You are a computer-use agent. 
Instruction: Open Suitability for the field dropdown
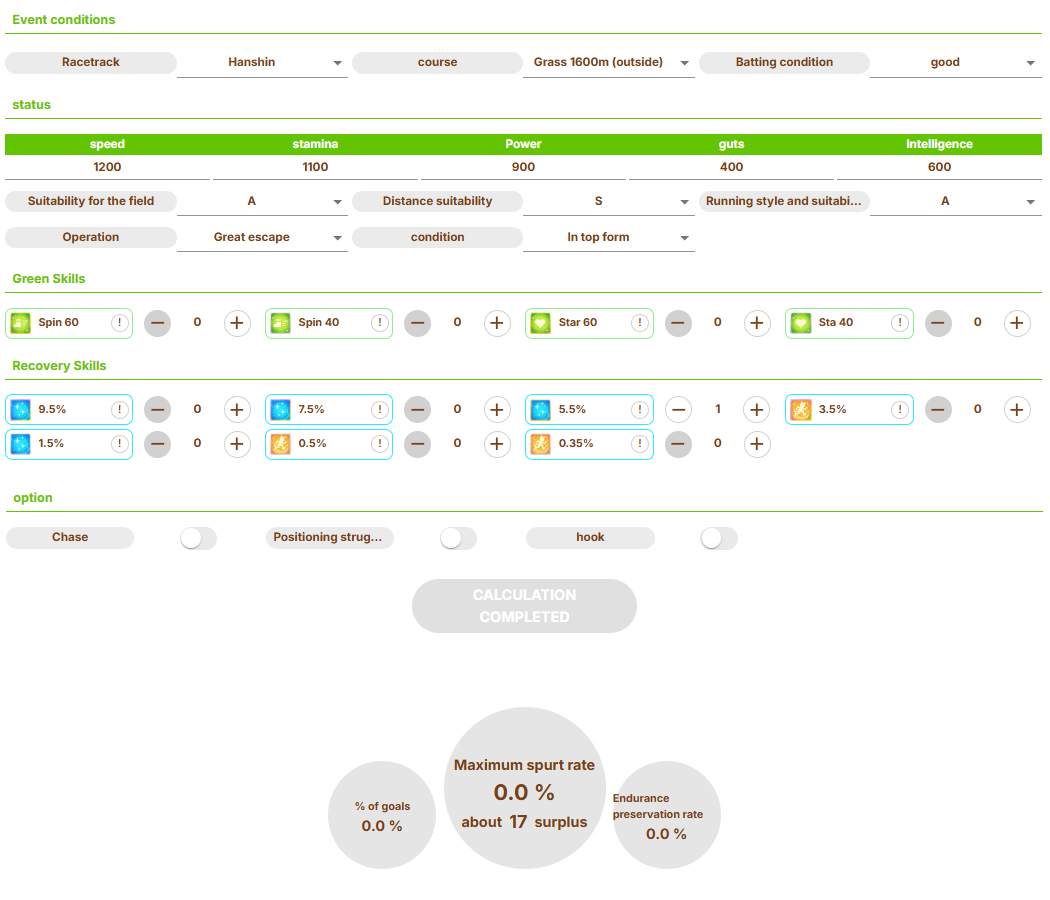click(x=262, y=201)
